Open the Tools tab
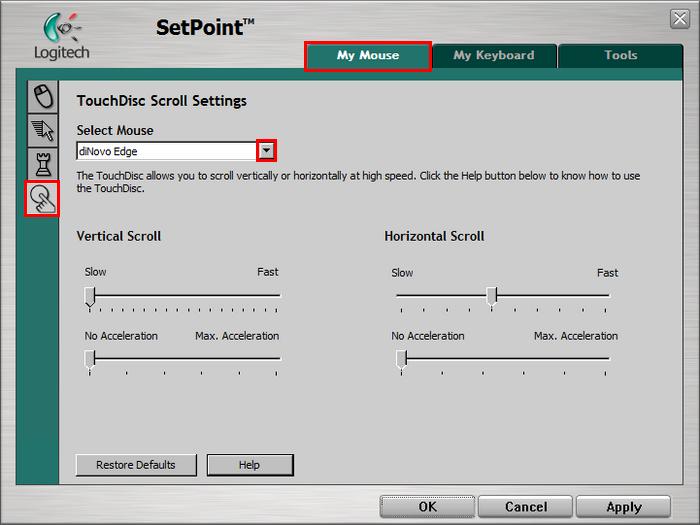The height and width of the screenshot is (525, 700). coord(621,56)
